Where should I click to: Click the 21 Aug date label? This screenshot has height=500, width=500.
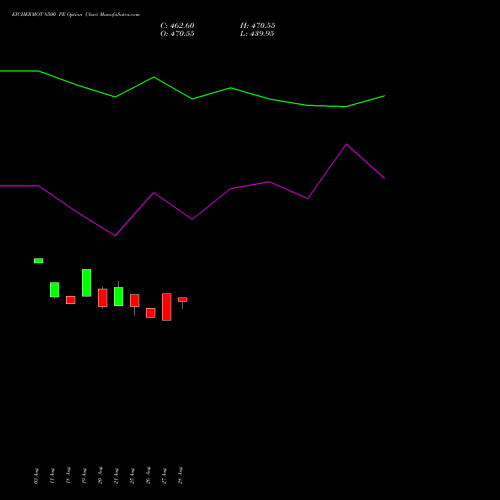pos(116,476)
